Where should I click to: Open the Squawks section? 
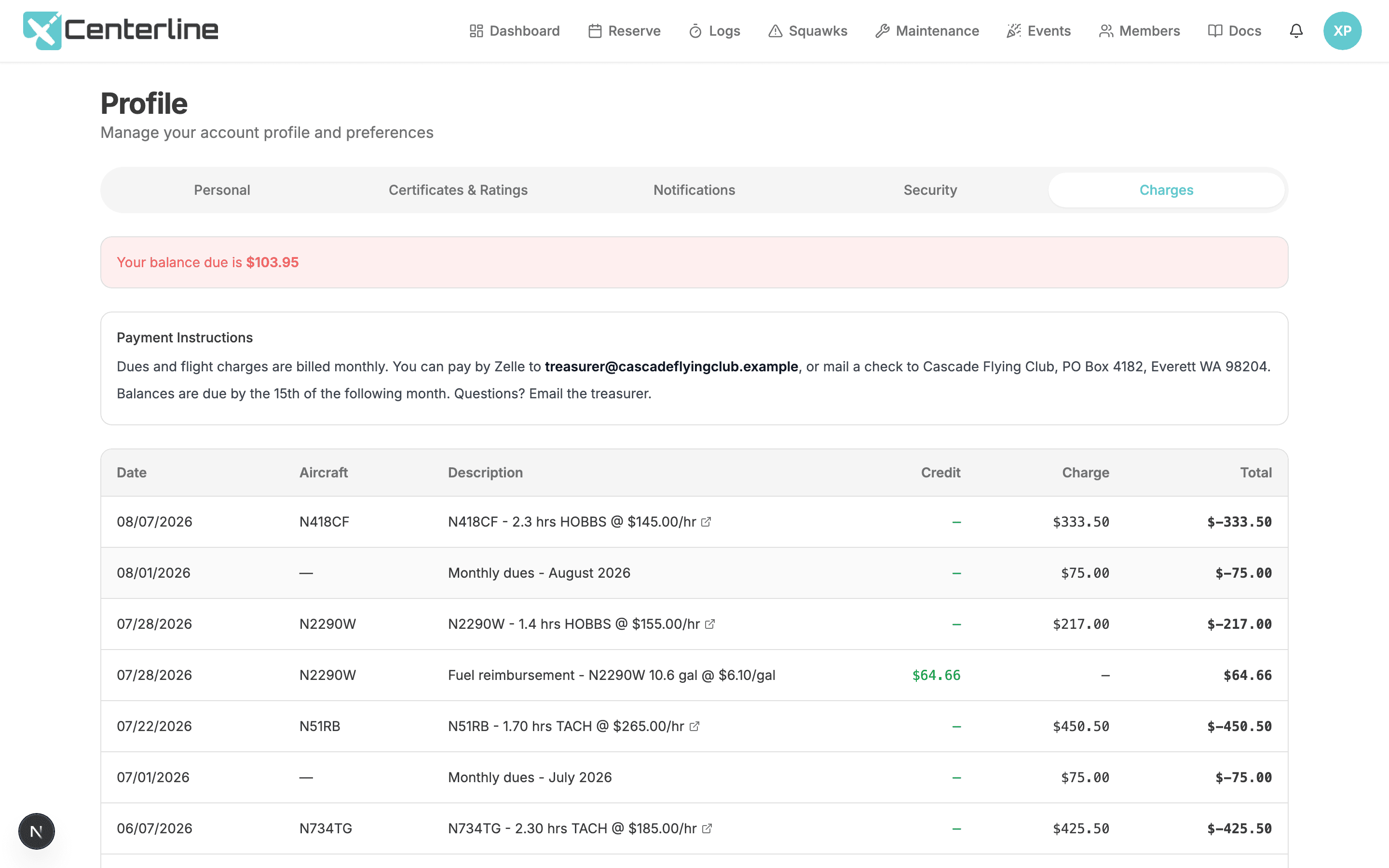(807, 31)
